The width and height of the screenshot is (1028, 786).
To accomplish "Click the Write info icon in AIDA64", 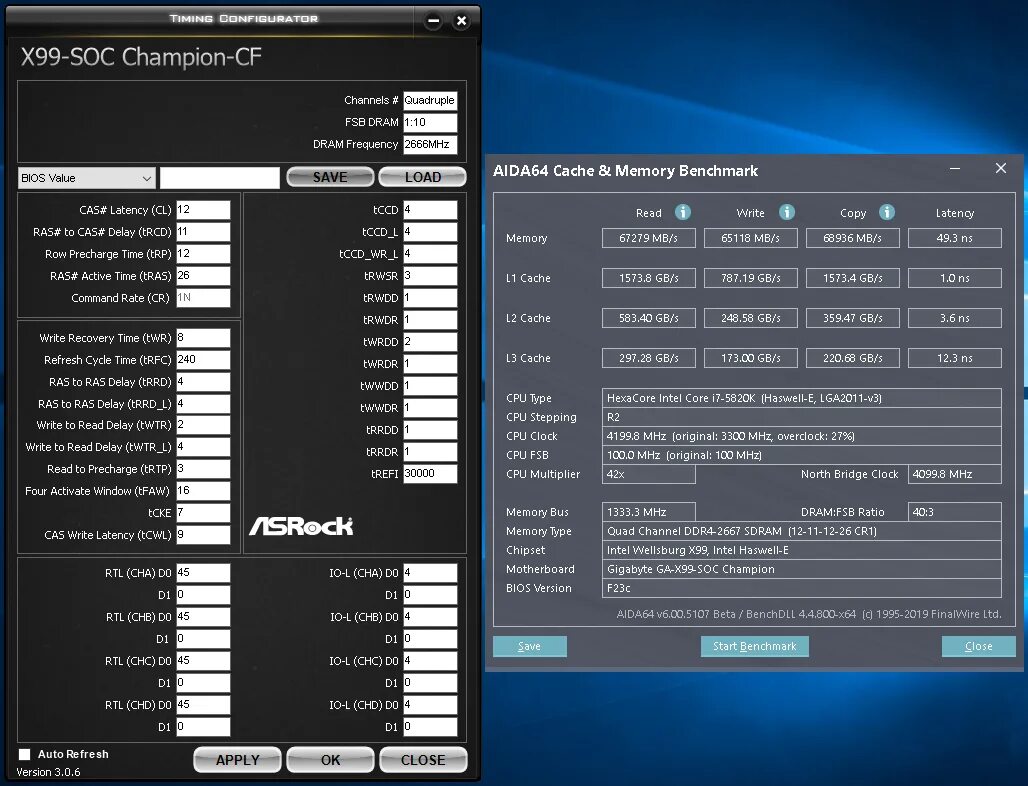I will click(x=787, y=212).
